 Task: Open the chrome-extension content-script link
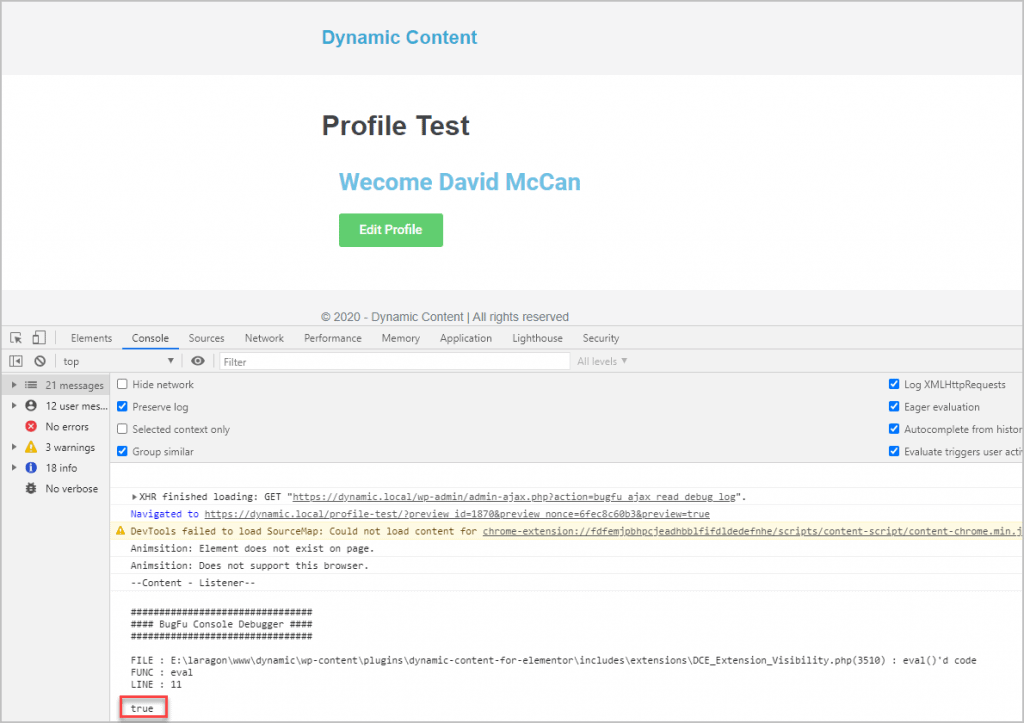[x=752, y=531]
